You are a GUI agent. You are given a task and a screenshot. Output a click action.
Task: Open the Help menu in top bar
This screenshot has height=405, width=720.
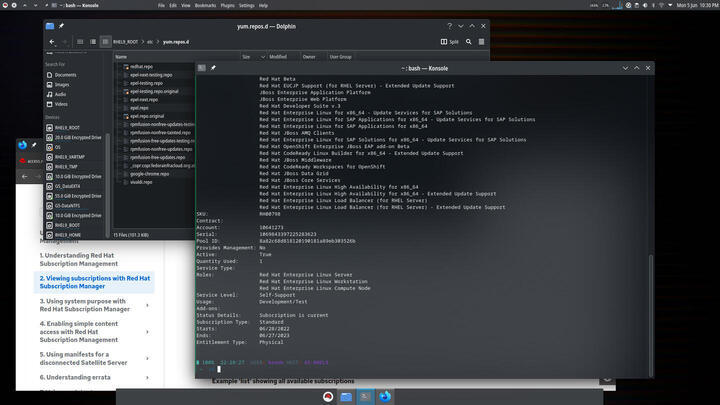263,6
